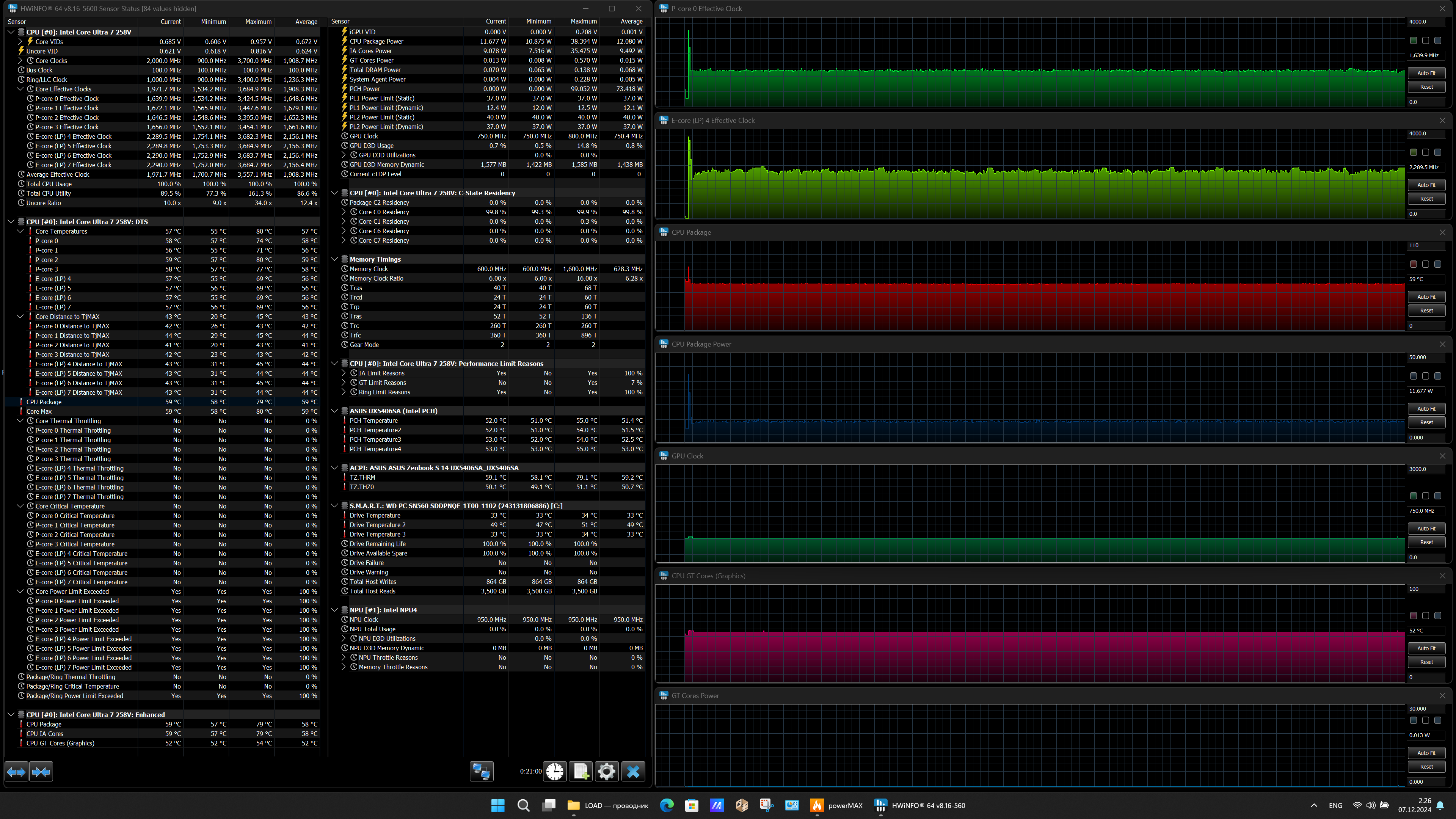Collapse the Core Temperatures tree group
1456x819 pixels.
click(20, 231)
